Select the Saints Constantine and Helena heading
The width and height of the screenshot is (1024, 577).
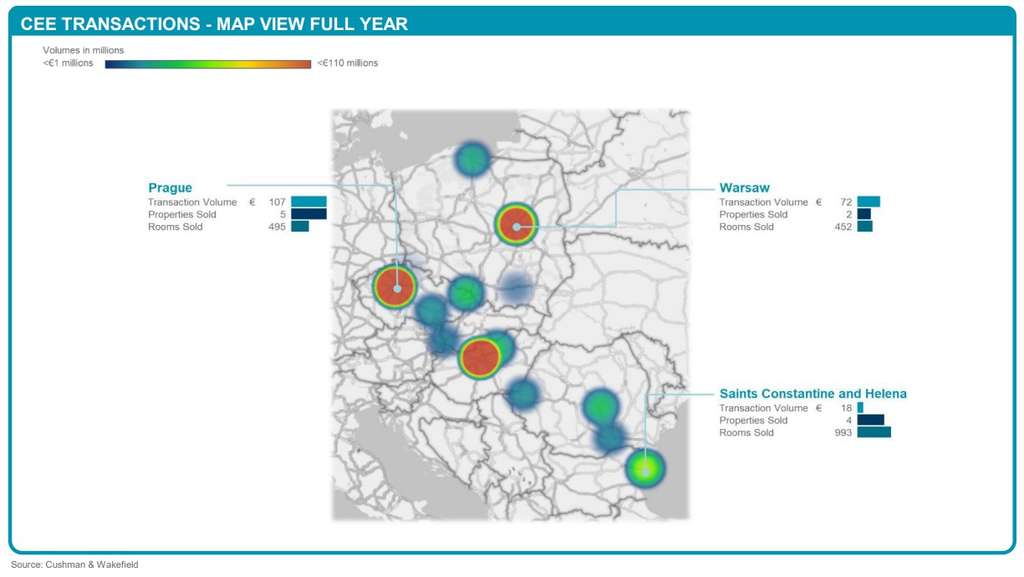pos(814,393)
